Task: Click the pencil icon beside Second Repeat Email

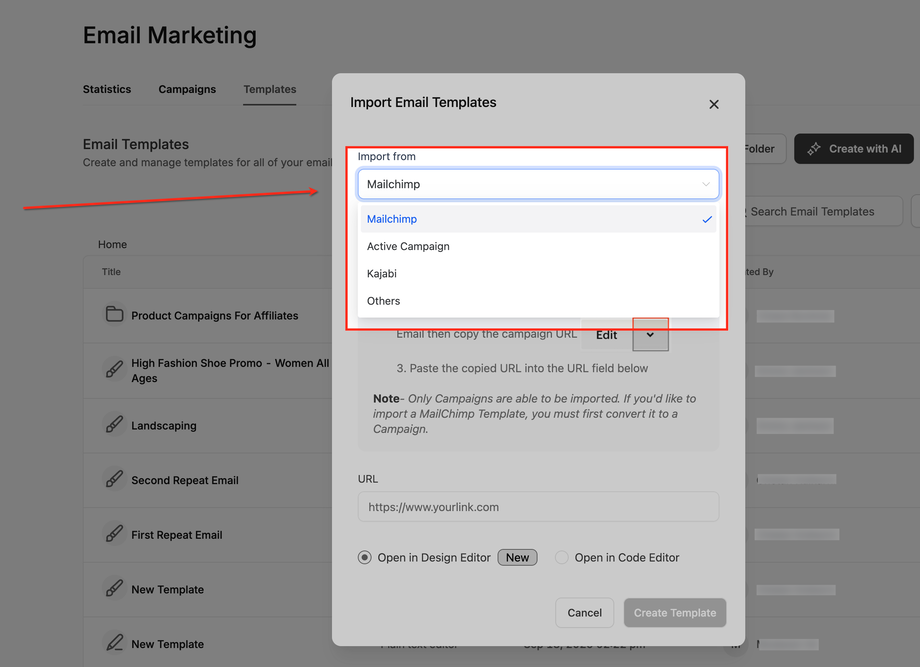Action: pos(114,480)
